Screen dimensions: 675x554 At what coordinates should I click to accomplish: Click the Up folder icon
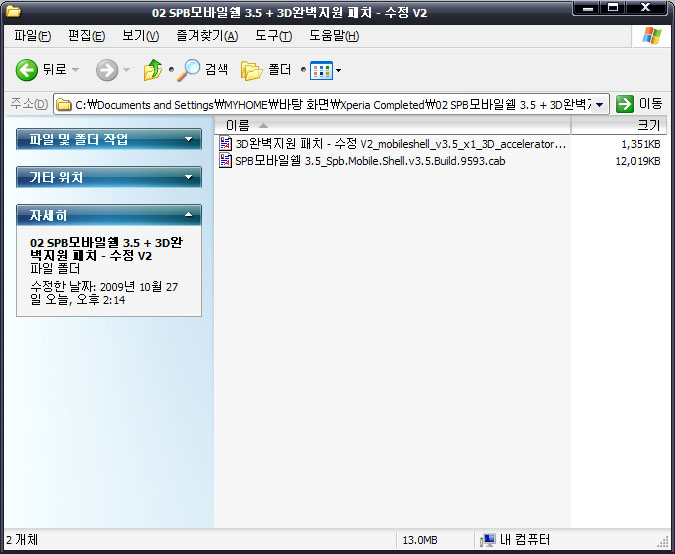click(x=153, y=70)
